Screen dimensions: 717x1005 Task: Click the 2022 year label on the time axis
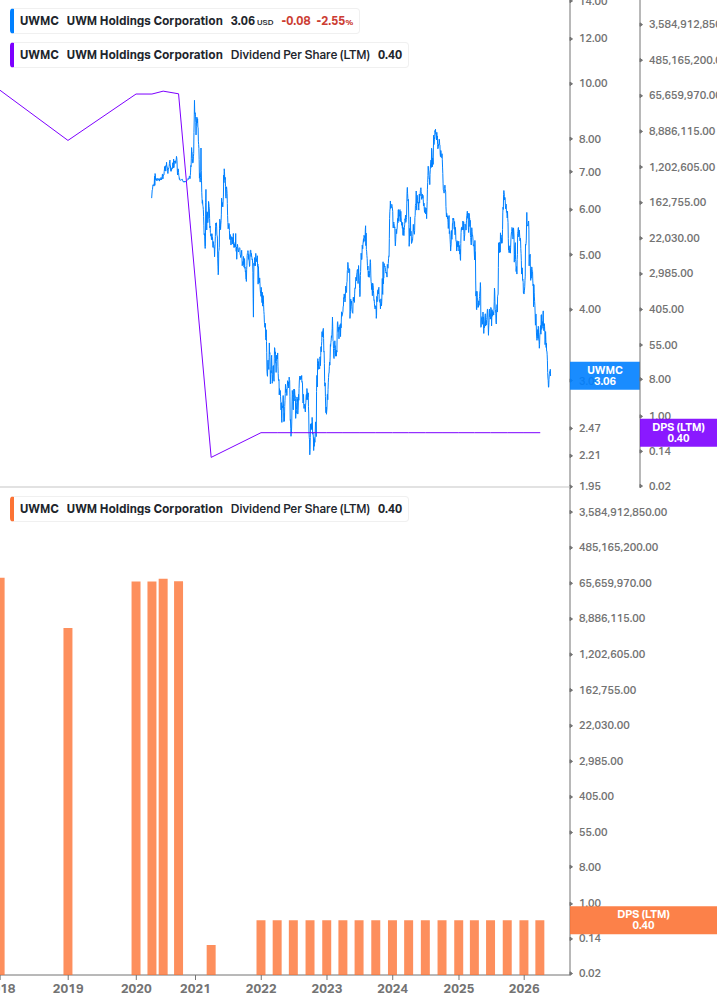[x=261, y=989]
